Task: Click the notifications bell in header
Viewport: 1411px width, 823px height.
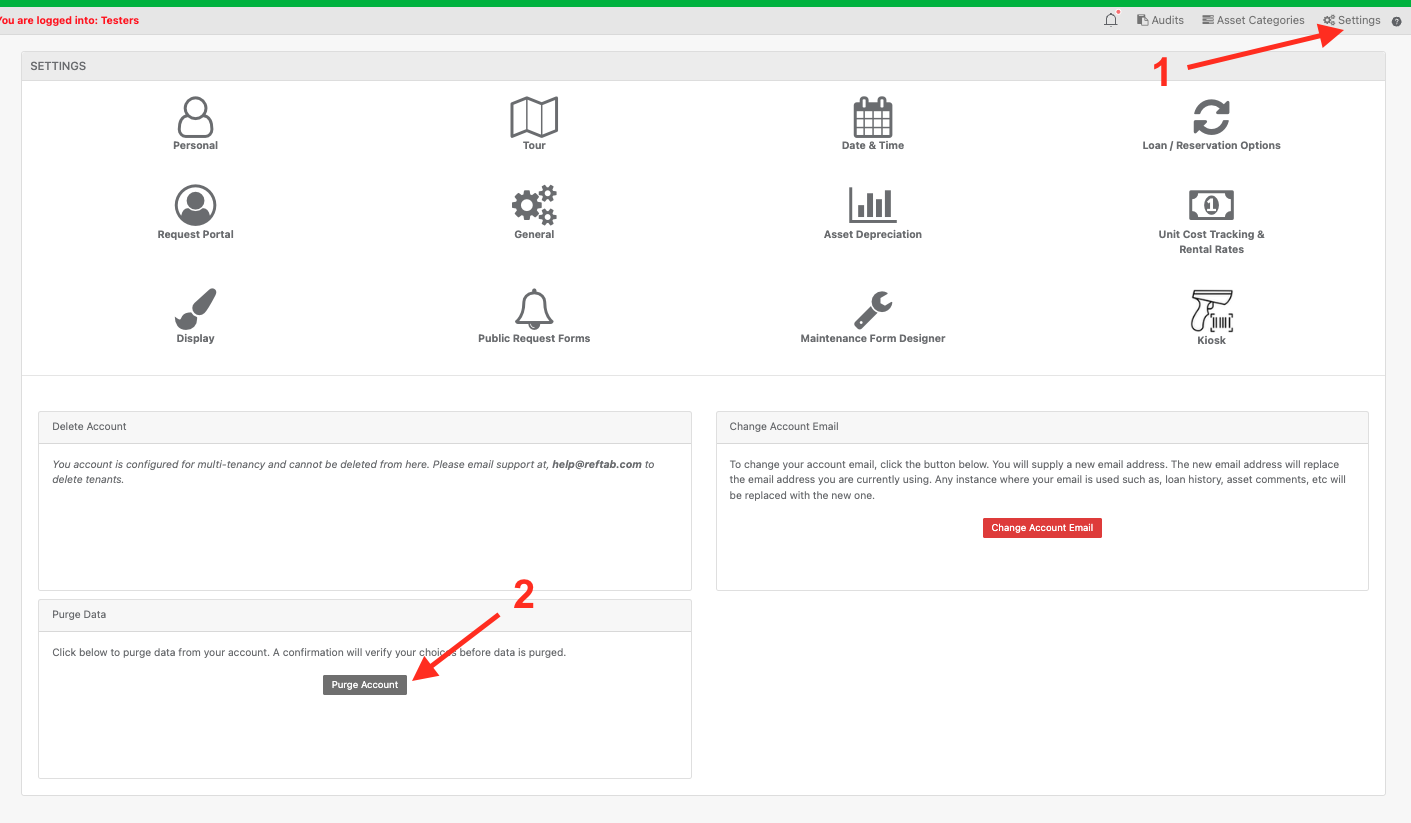Action: (1111, 20)
